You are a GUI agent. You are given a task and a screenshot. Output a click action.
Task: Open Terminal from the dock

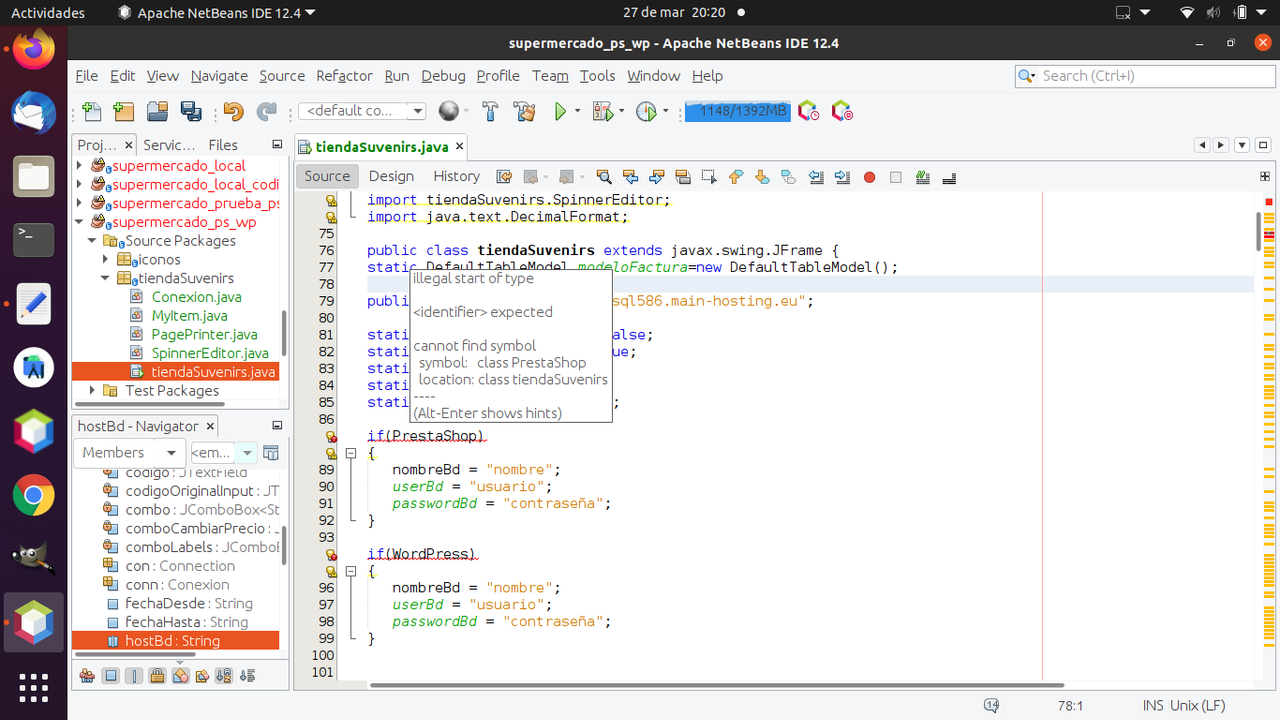pyautogui.click(x=33, y=239)
